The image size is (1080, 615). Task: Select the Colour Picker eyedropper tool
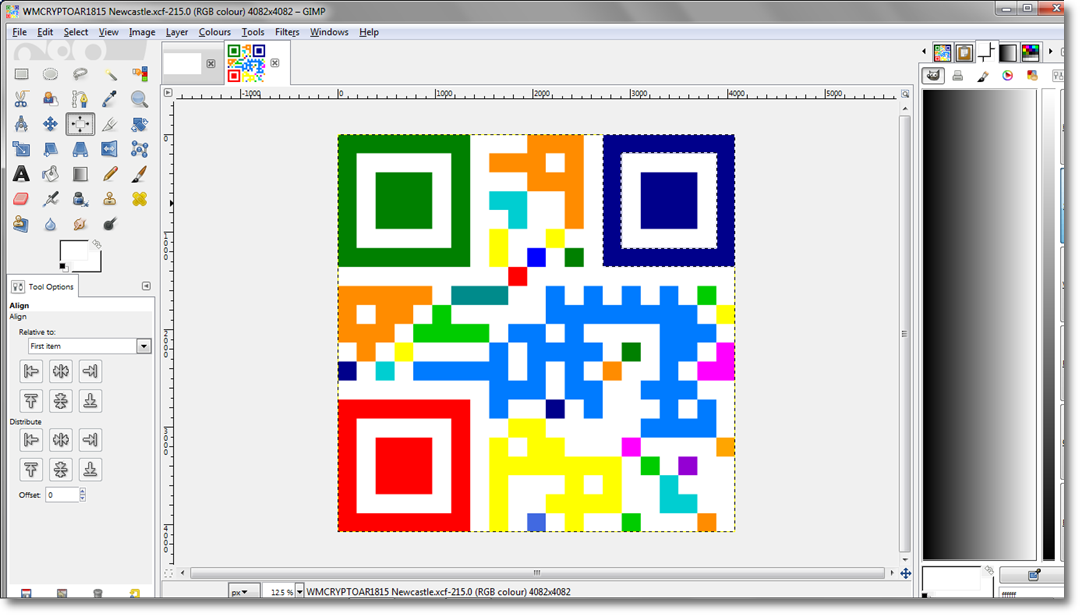[x=110, y=99]
